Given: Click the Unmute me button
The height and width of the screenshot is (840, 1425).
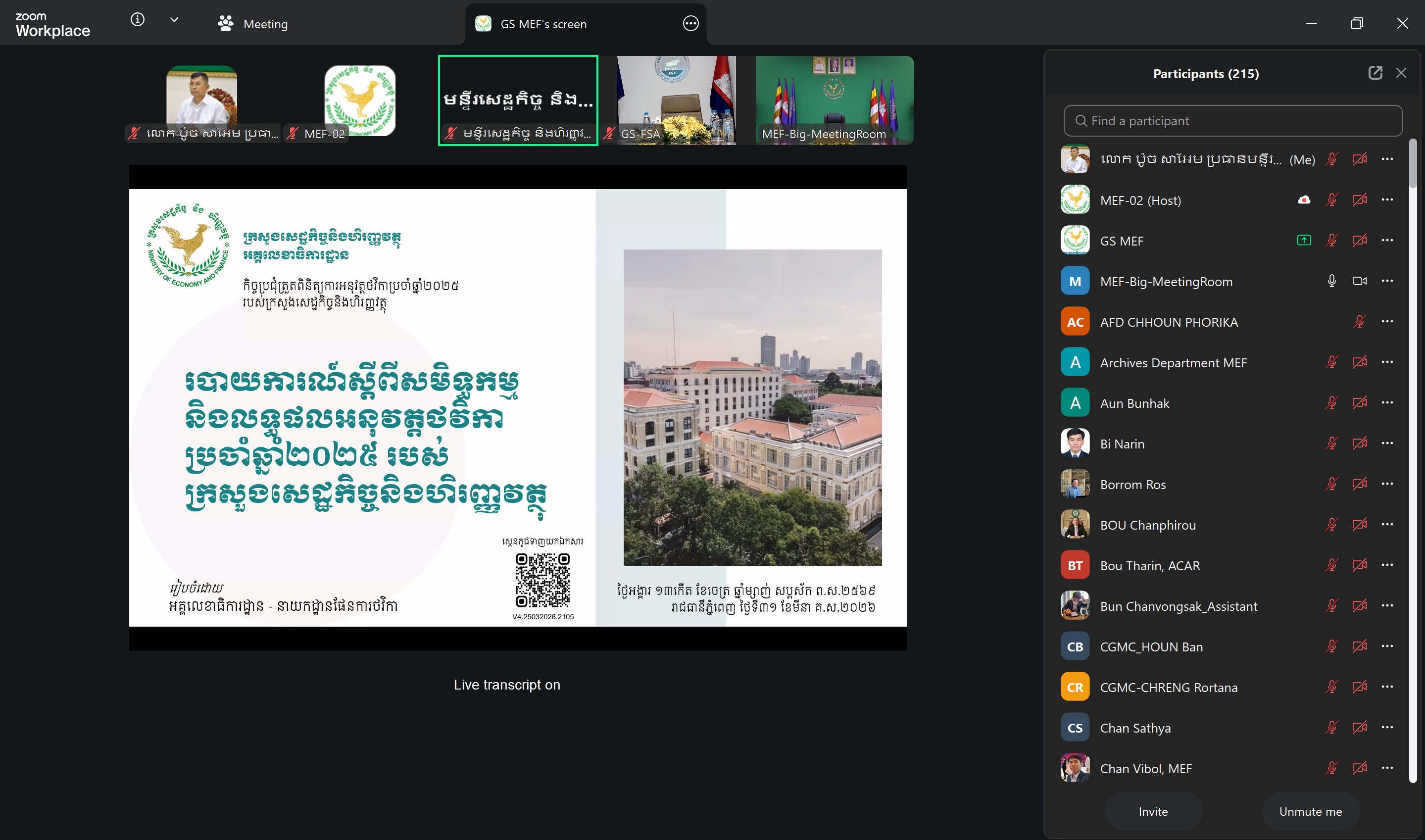Looking at the screenshot, I should tap(1310, 811).
